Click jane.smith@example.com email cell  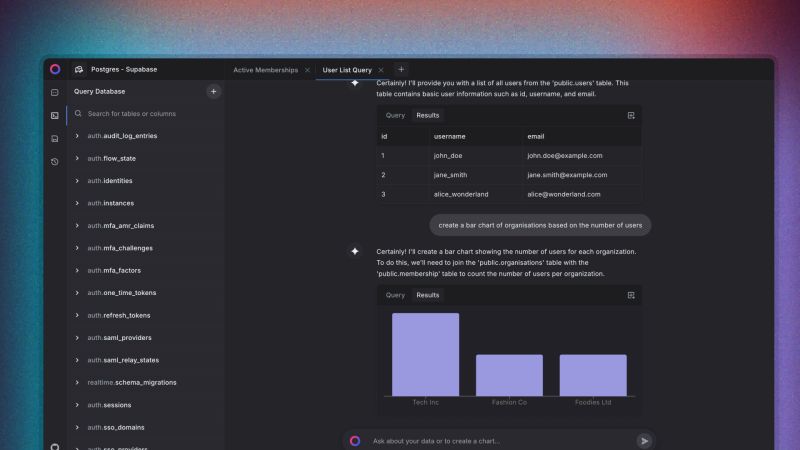click(x=567, y=175)
